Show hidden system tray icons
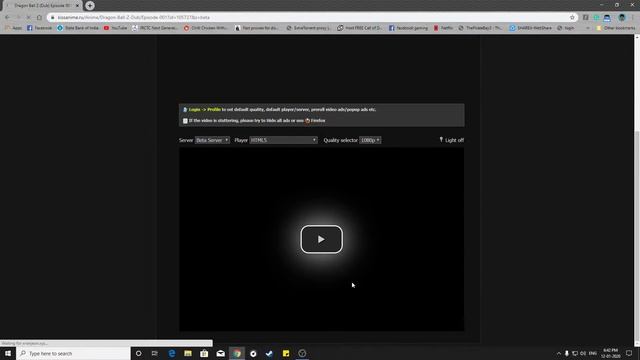The width and height of the screenshot is (640, 360). click(x=559, y=353)
